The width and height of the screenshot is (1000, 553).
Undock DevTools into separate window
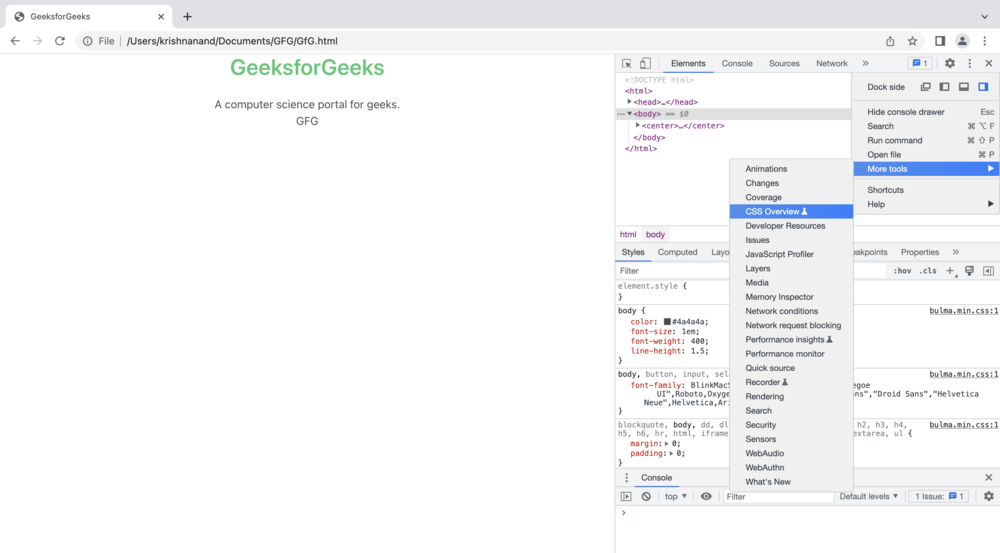pos(925,87)
